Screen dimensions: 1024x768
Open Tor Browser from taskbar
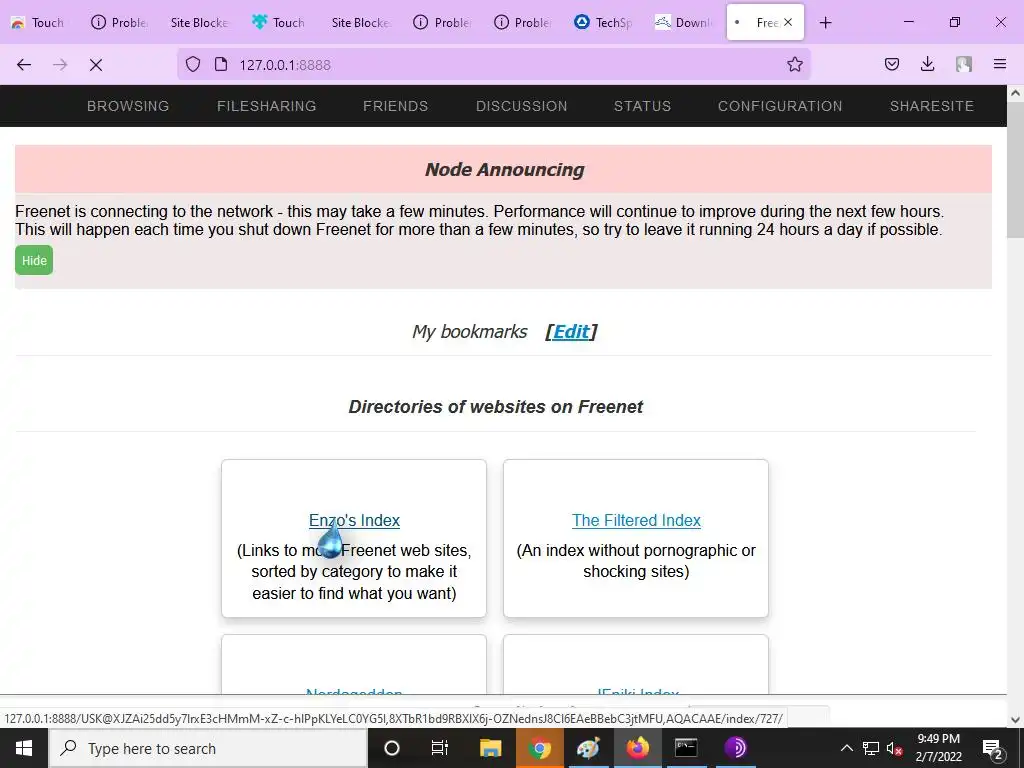pos(735,748)
